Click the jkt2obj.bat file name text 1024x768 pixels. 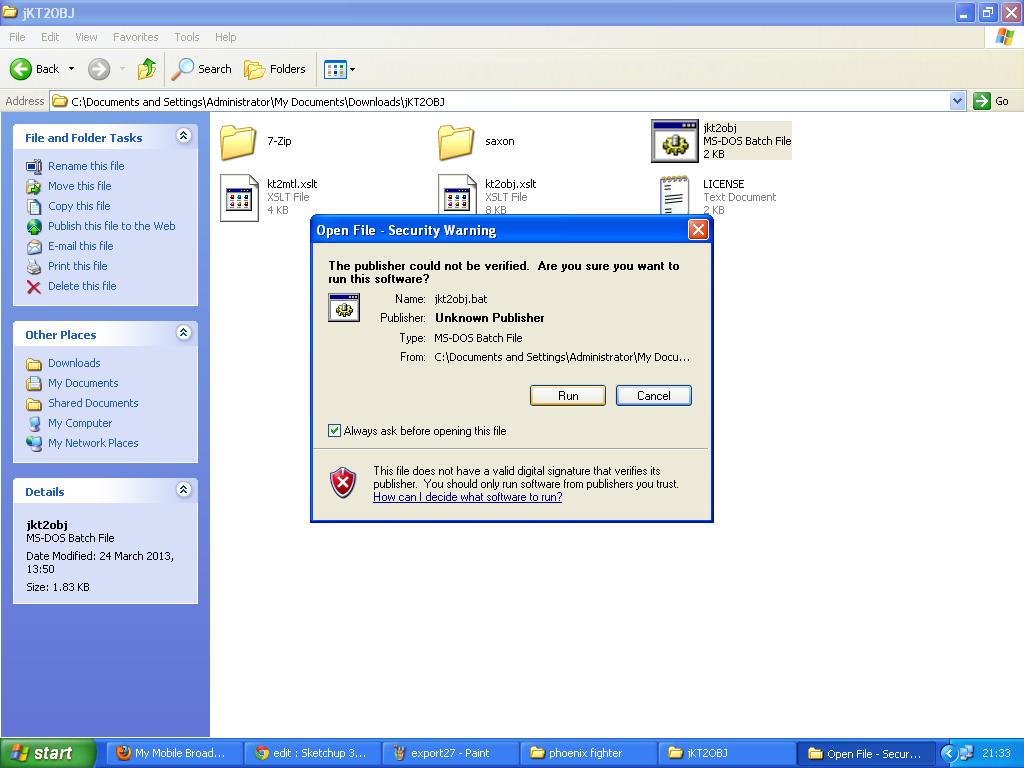coord(460,299)
